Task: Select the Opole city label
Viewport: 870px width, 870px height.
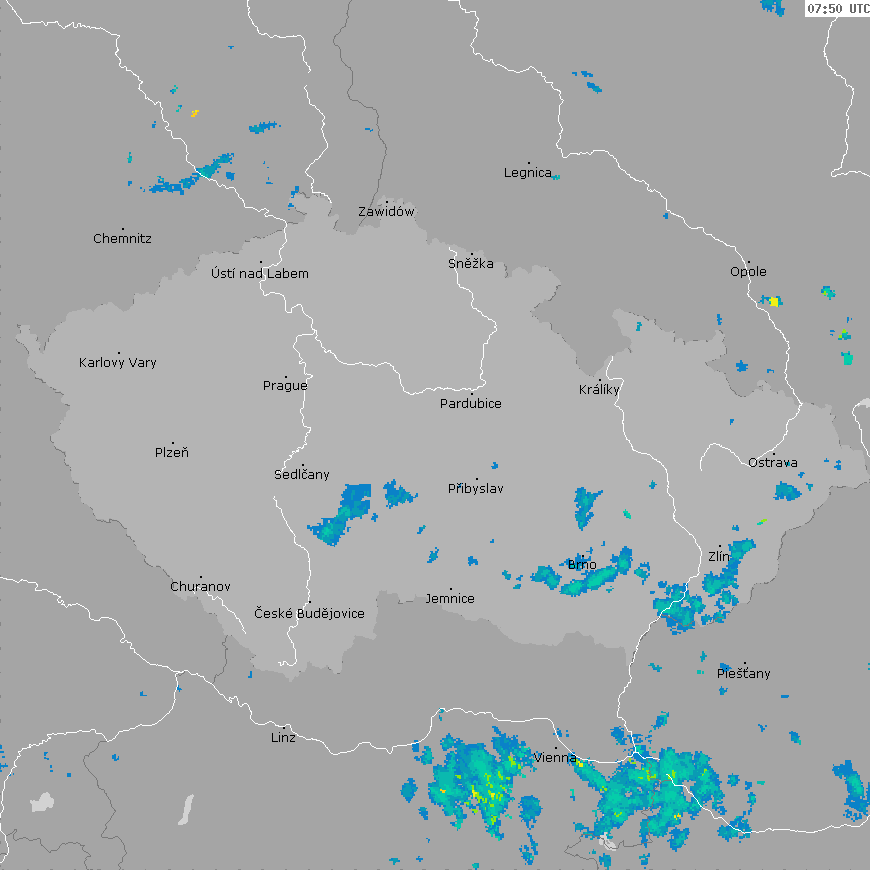Action: 748,272
